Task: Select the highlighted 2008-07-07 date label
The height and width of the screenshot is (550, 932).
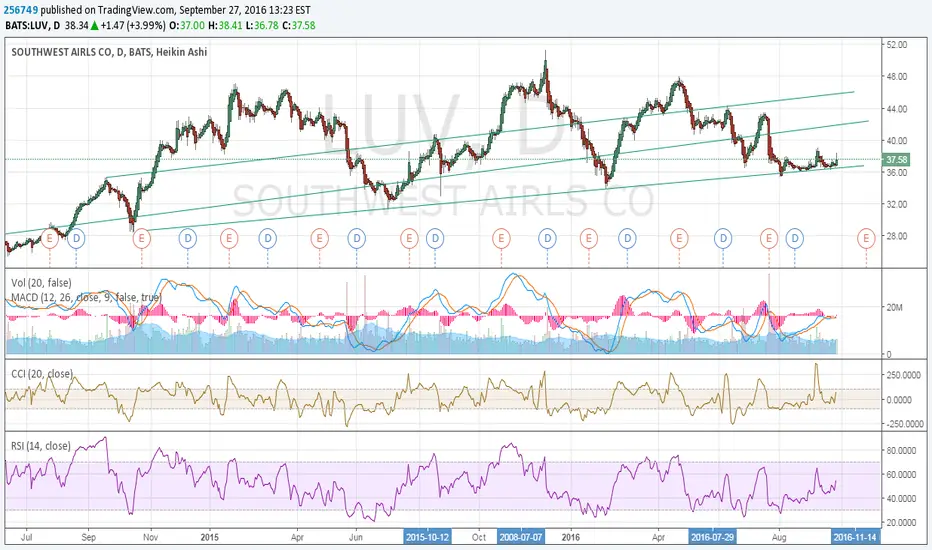Action: (x=521, y=537)
